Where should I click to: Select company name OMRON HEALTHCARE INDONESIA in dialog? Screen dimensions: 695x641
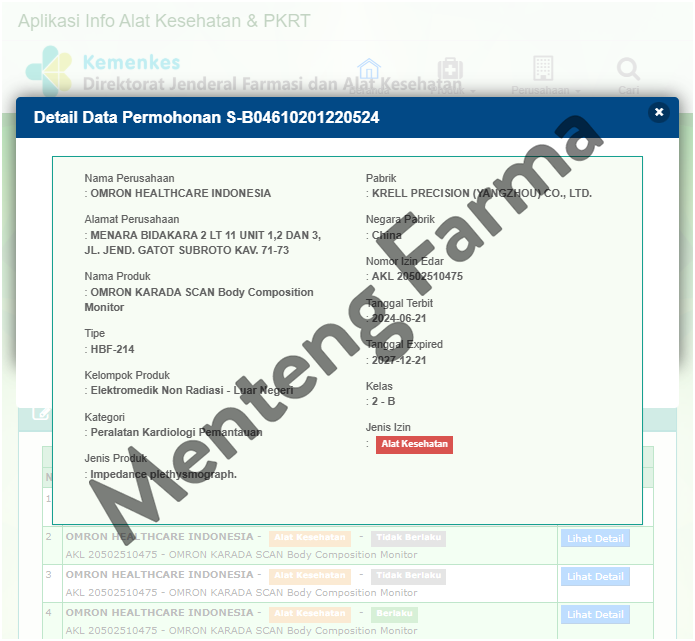(180, 193)
